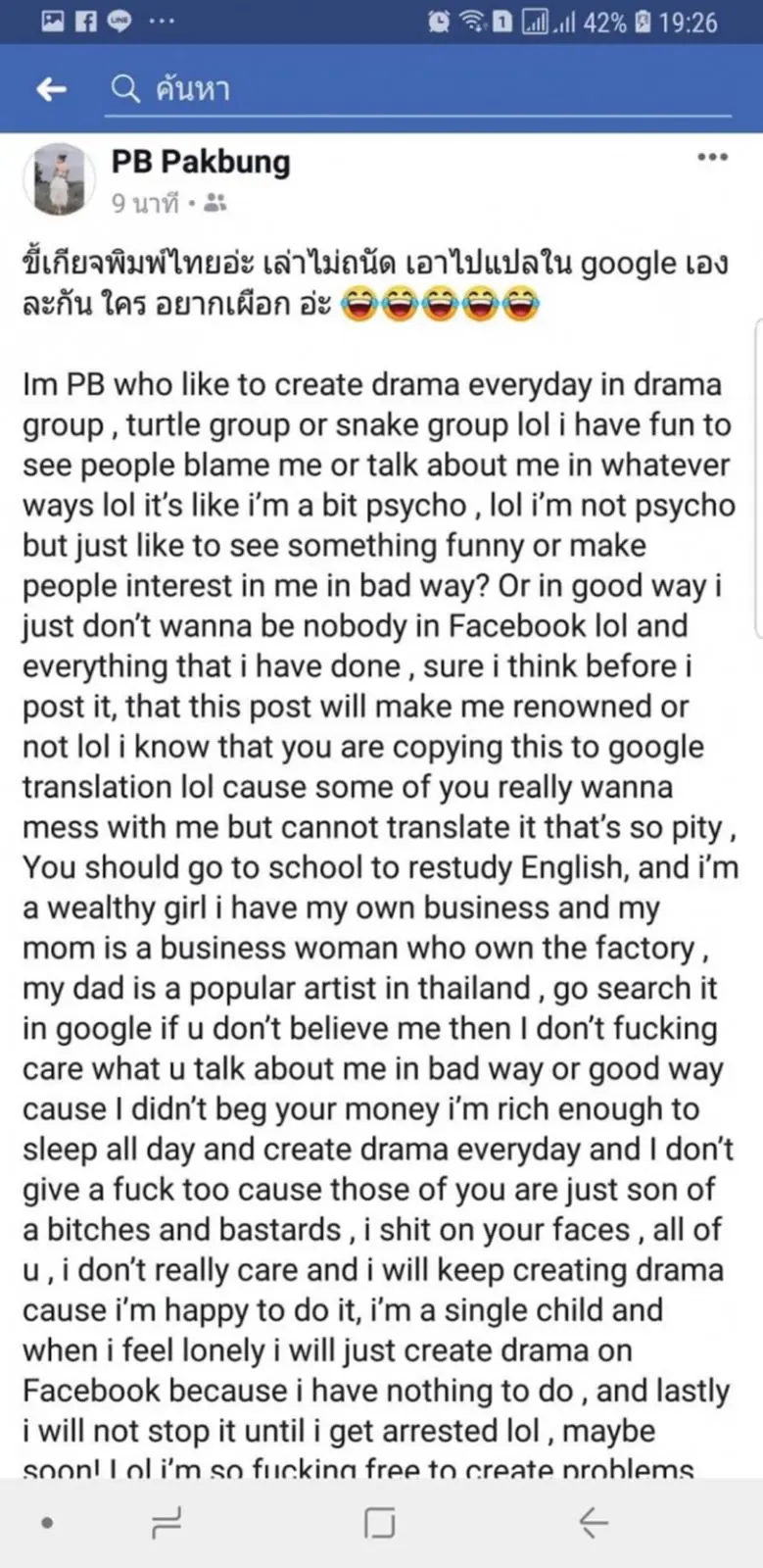Tap the laughing emoji row in the post
The image size is (763, 1568).
[439, 306]
